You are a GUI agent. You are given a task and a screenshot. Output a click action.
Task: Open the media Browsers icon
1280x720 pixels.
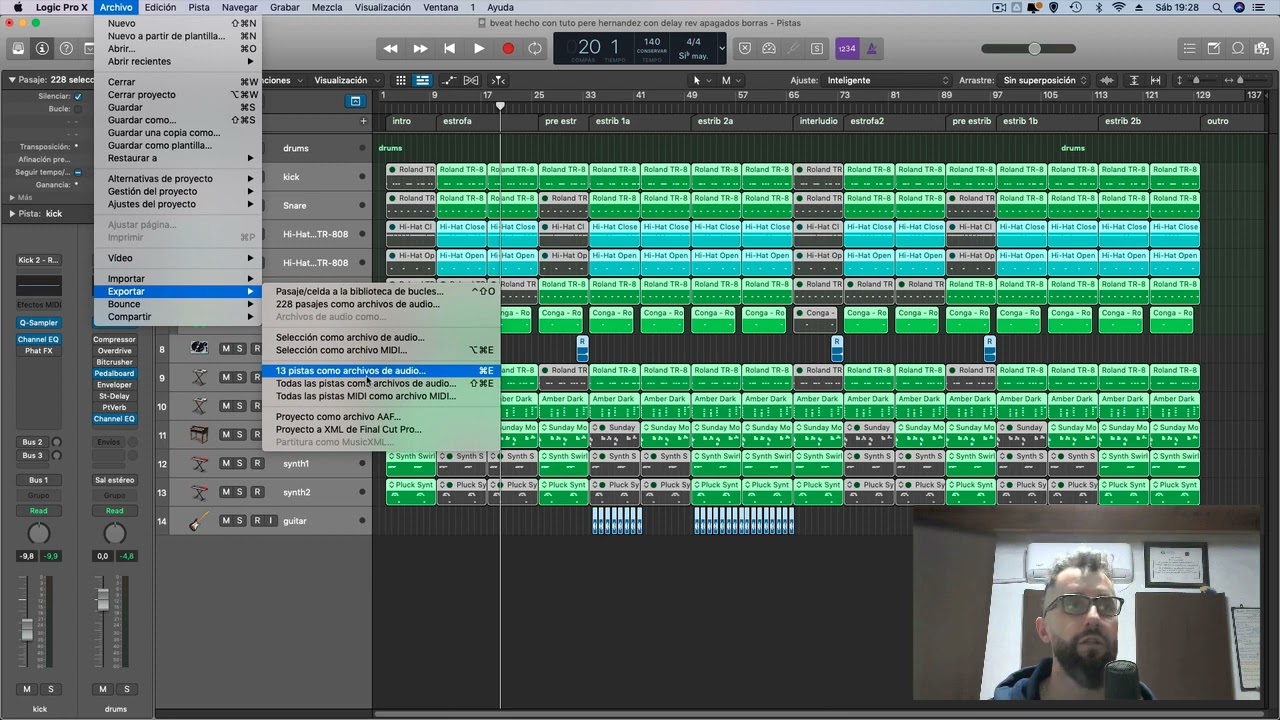[x=1262, y=48]
